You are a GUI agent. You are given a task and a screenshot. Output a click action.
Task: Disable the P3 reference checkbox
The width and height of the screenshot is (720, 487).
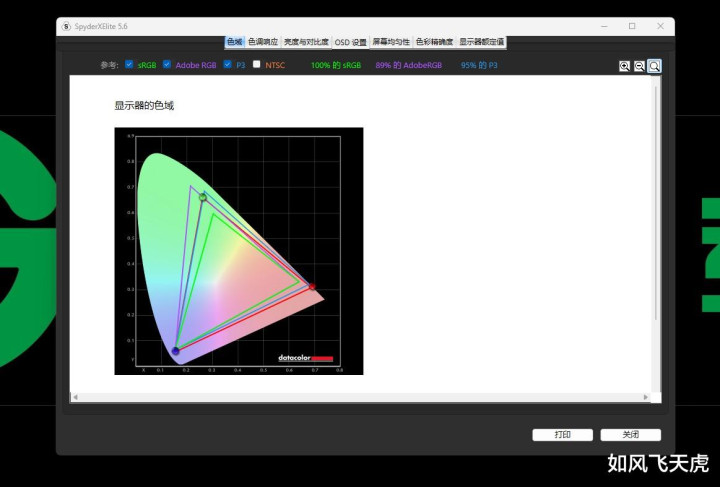227,65
